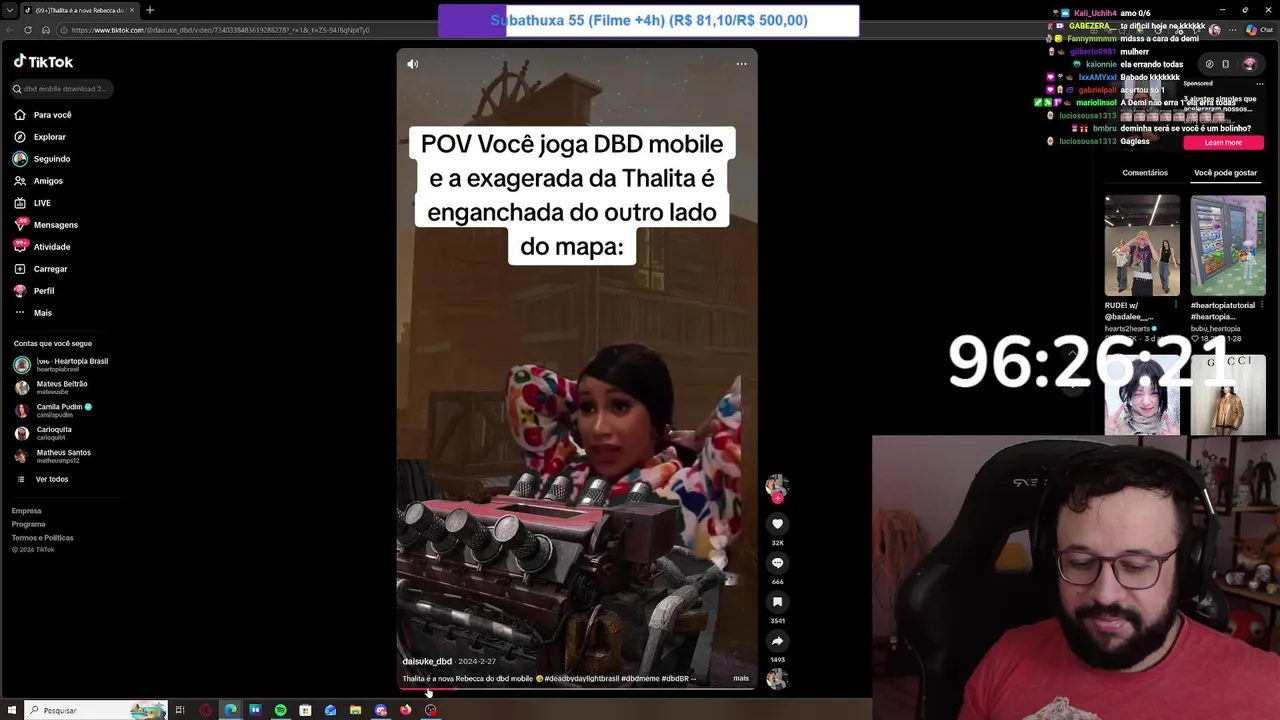Open Carioquita followed account
The image size is (1280, 720).
pos(44,433)
